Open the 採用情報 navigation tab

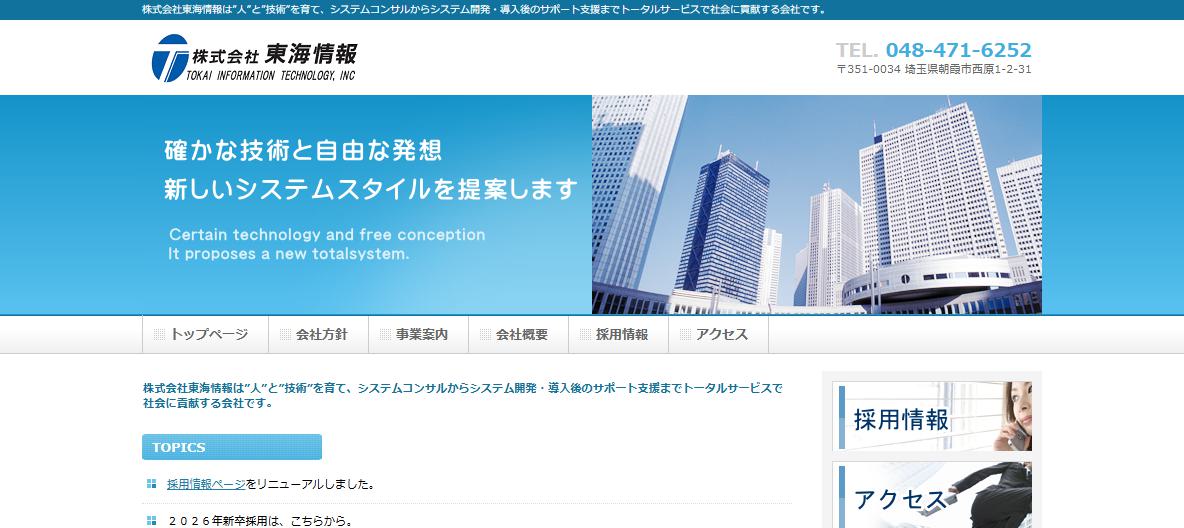pos(618,335)
